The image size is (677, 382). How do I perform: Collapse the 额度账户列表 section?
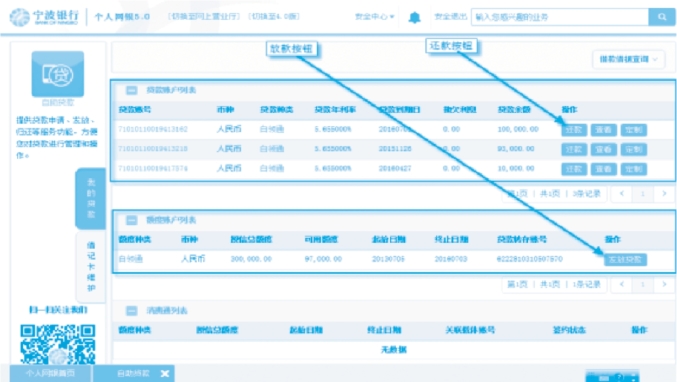pos(132,220)
